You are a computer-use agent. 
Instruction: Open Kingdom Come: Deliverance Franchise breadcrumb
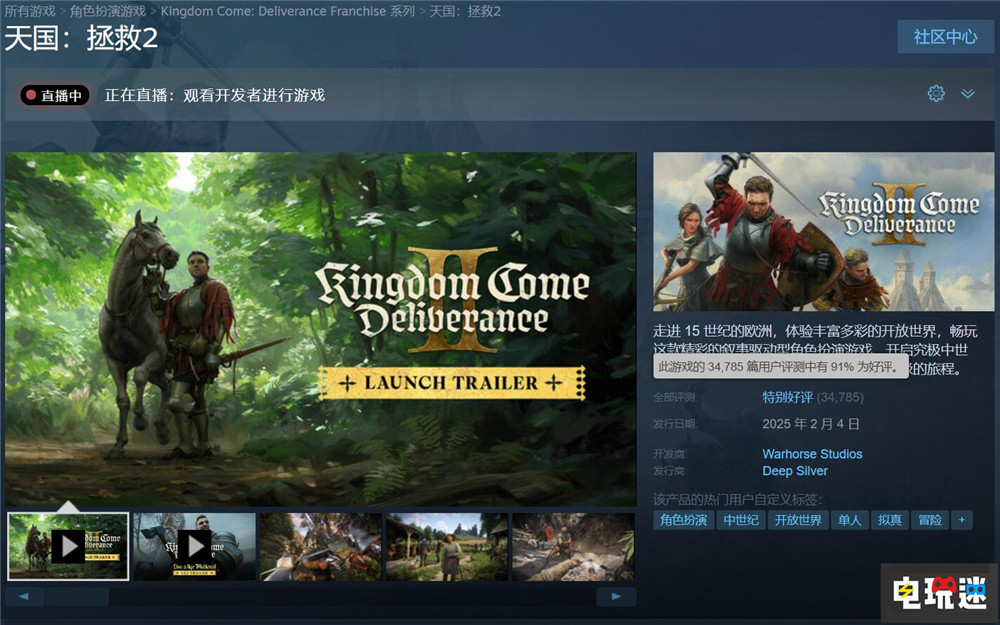click(288, 11)
